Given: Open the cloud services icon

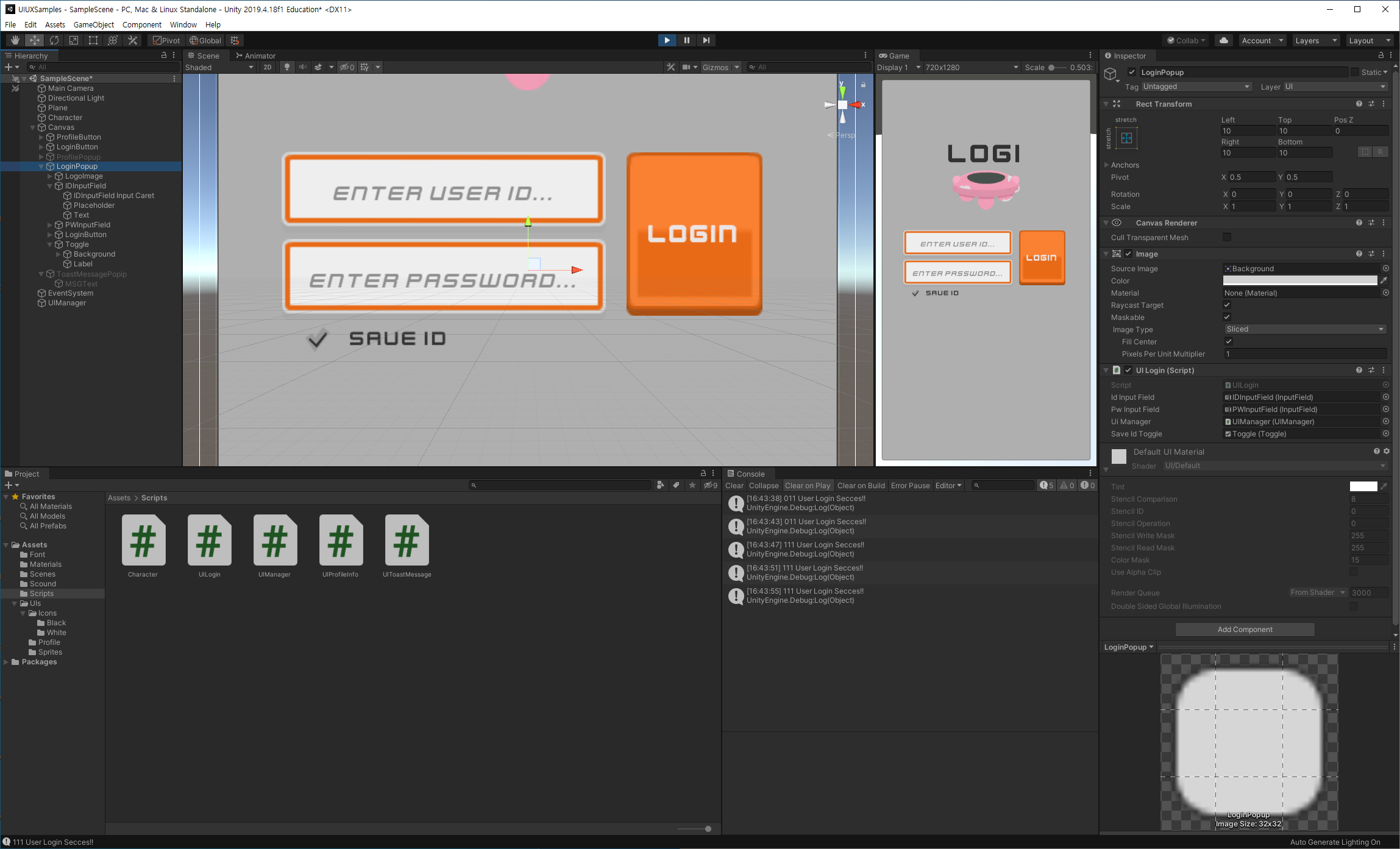Looking at the screenshot, I should [x=1223, y=40].
